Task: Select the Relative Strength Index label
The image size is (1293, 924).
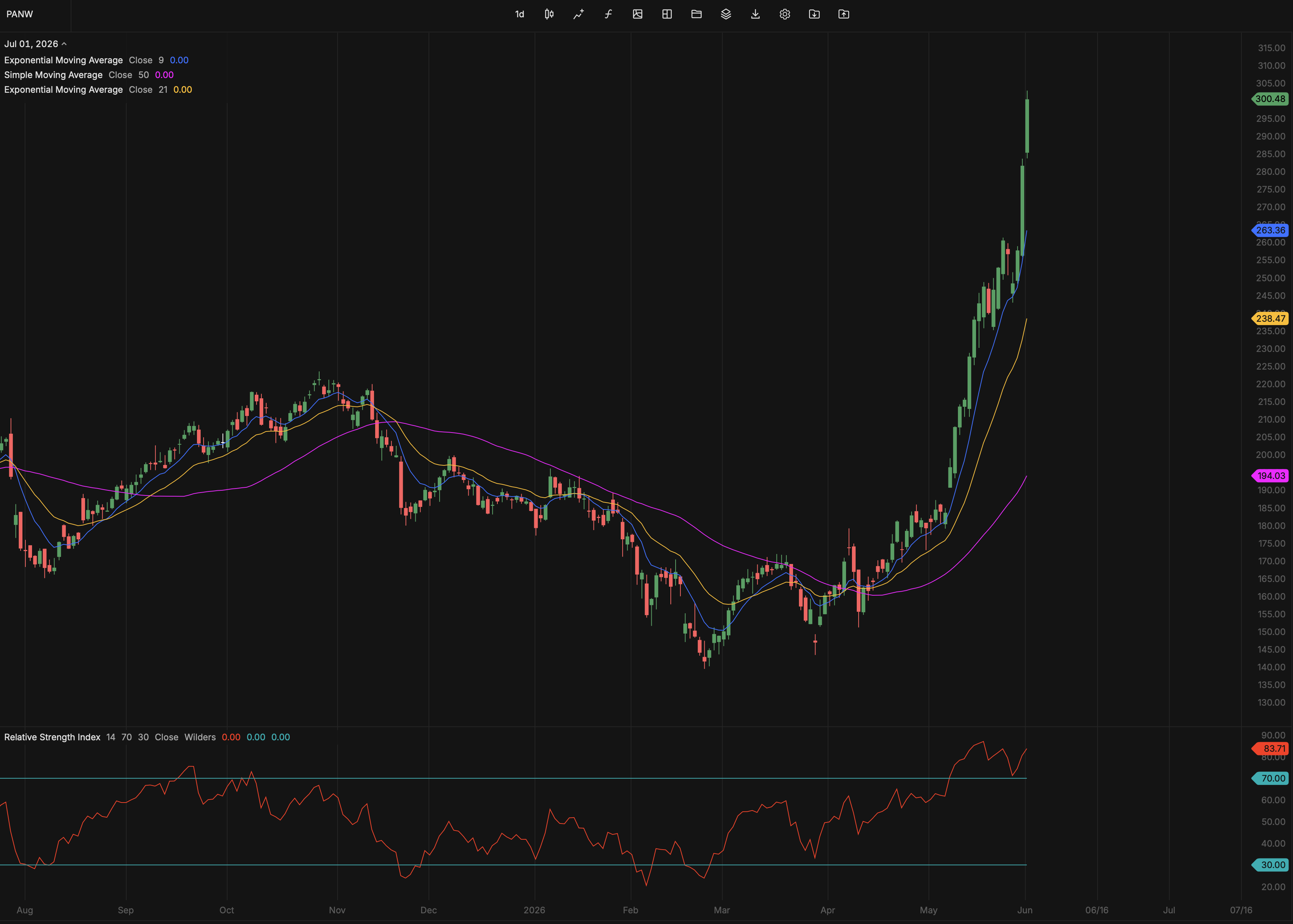Action: [x=52, y=737]
